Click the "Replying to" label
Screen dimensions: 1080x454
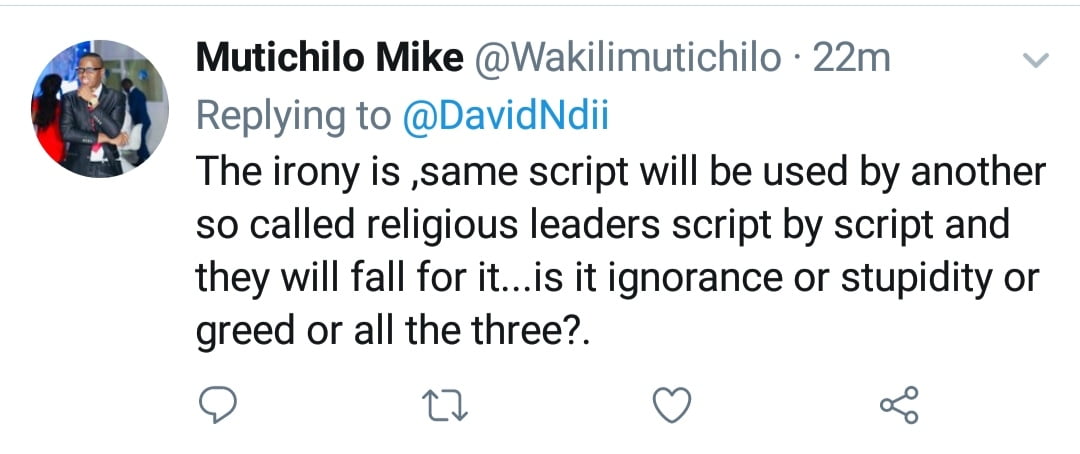coord(294,116)
